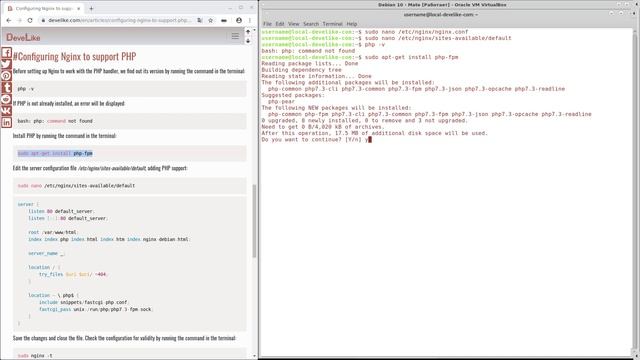Click the 'include snippets/fastcgi-php.conf' line

point(83,302)
